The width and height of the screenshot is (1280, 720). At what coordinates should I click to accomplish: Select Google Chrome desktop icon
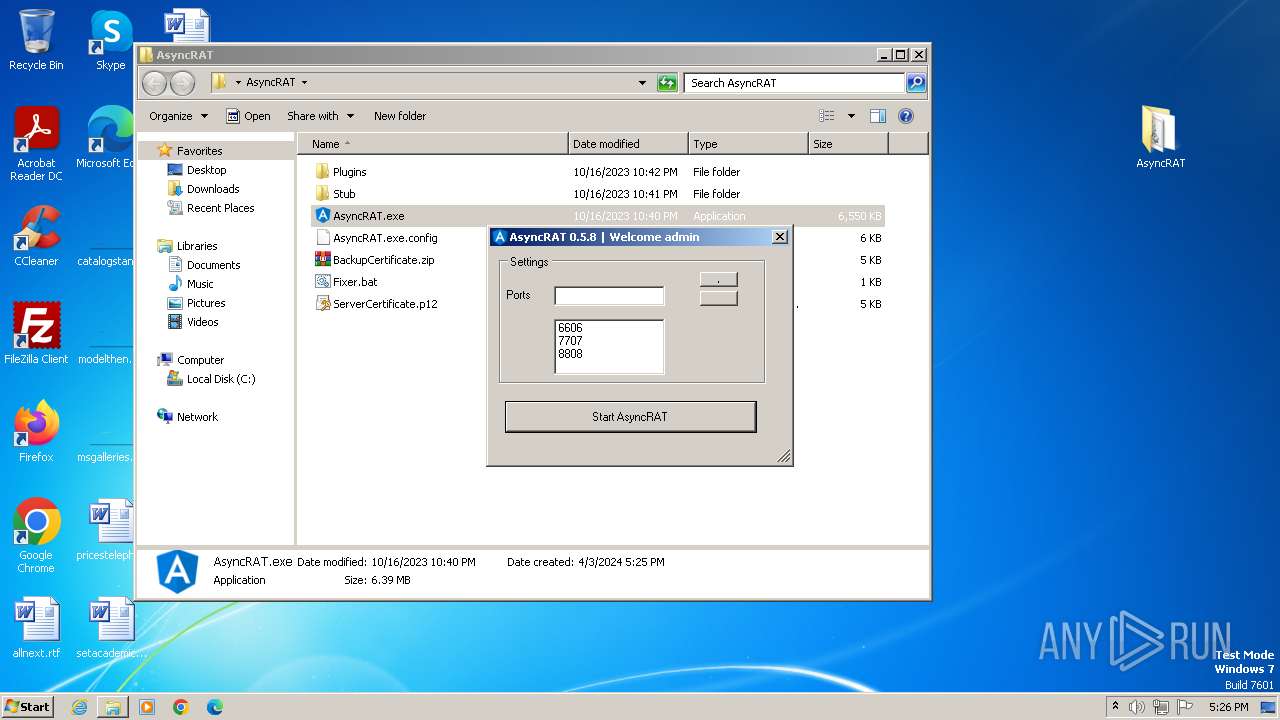[36, 536]
